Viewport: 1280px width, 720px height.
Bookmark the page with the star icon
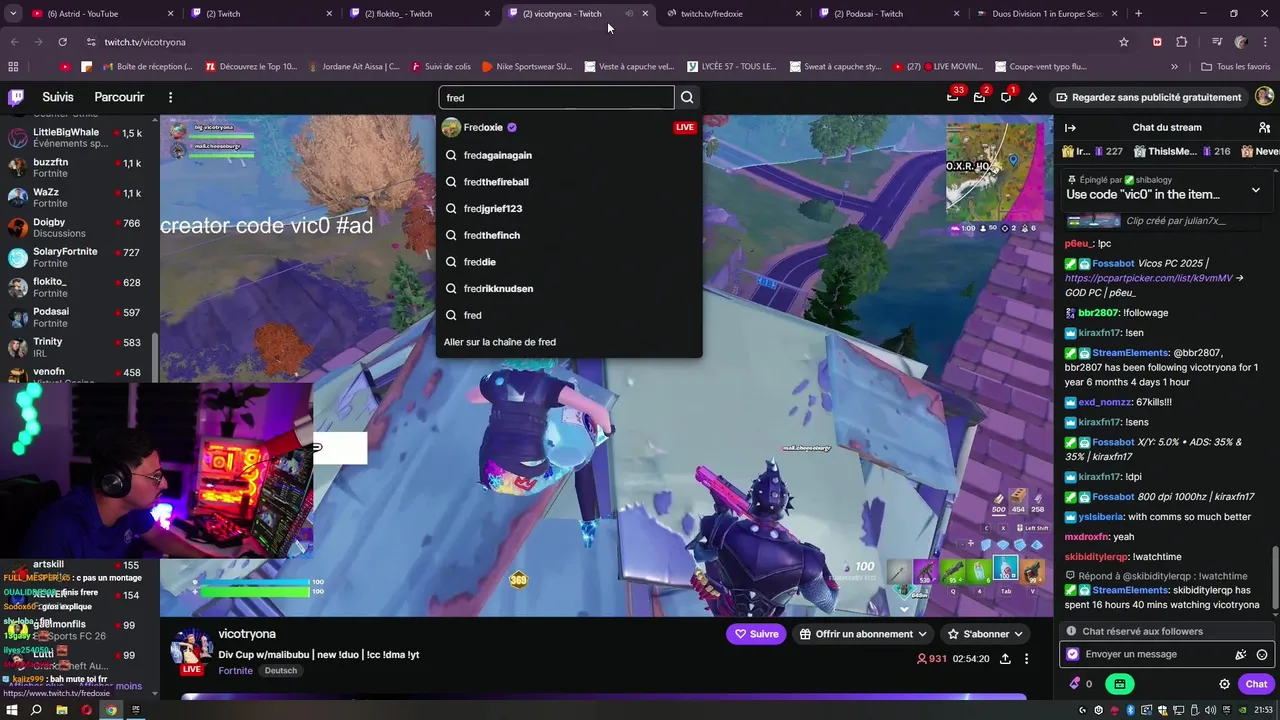(1124, 42)
